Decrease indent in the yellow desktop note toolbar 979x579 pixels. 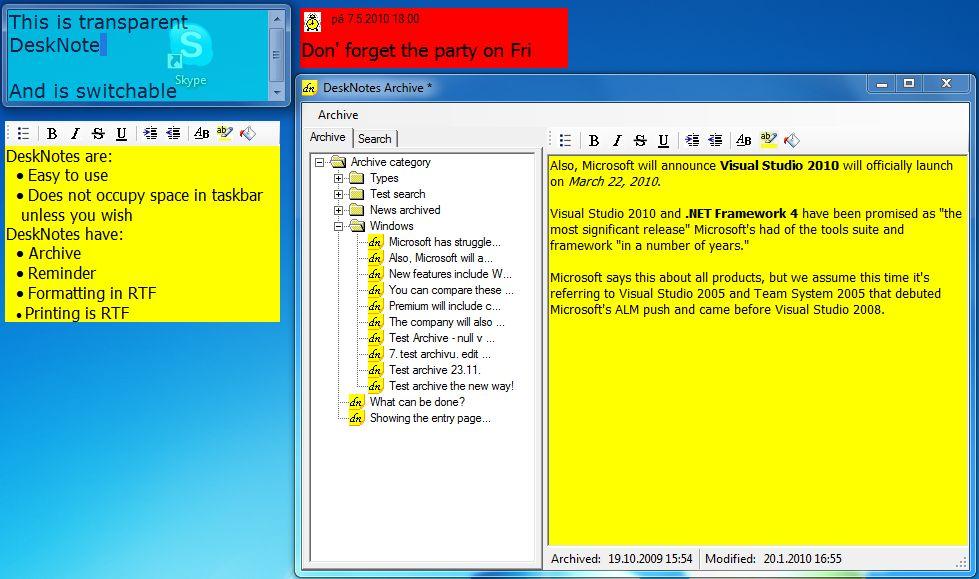click(173, 133)
